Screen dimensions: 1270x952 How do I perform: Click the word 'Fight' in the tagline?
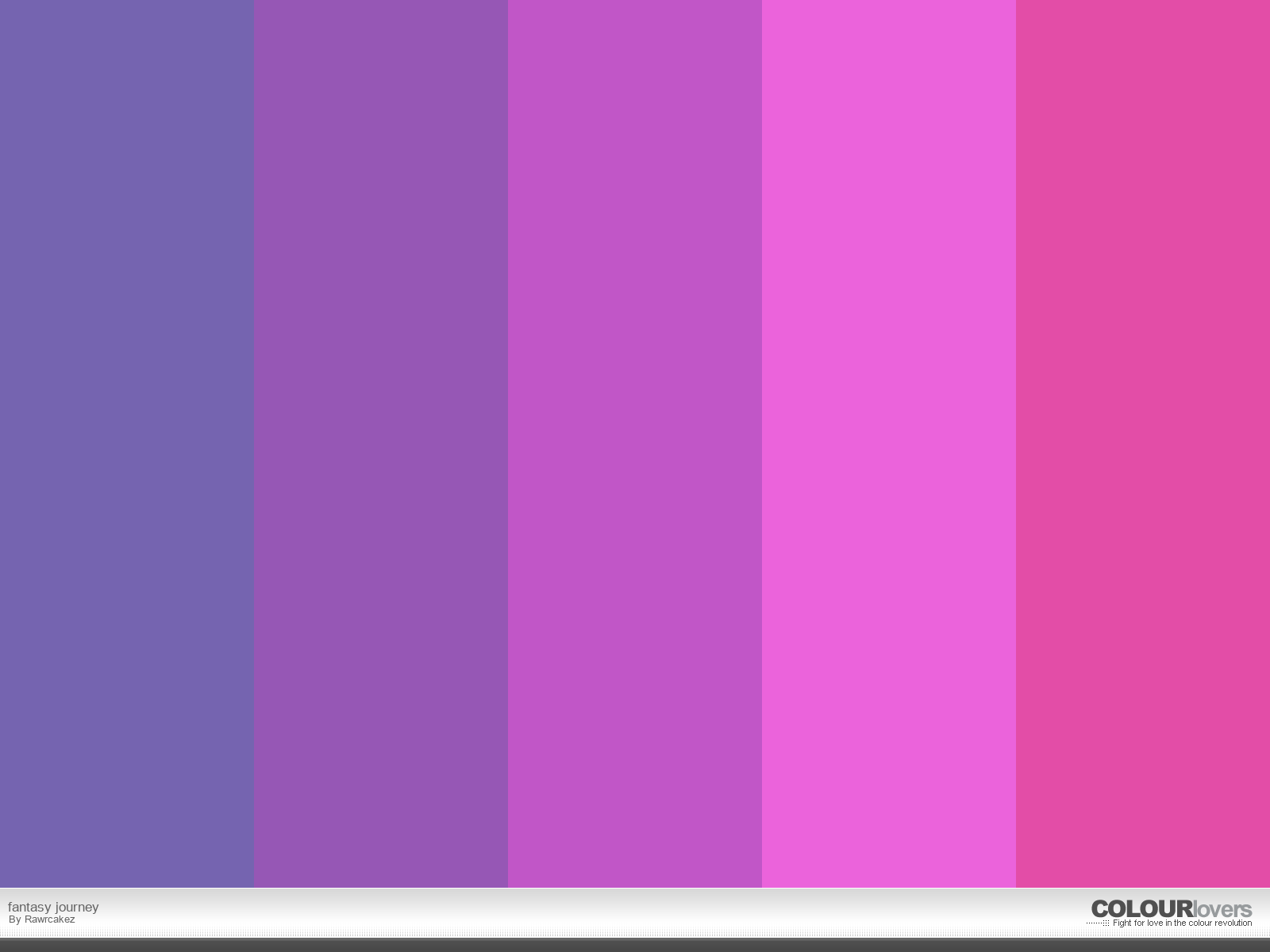(1122, 923)
